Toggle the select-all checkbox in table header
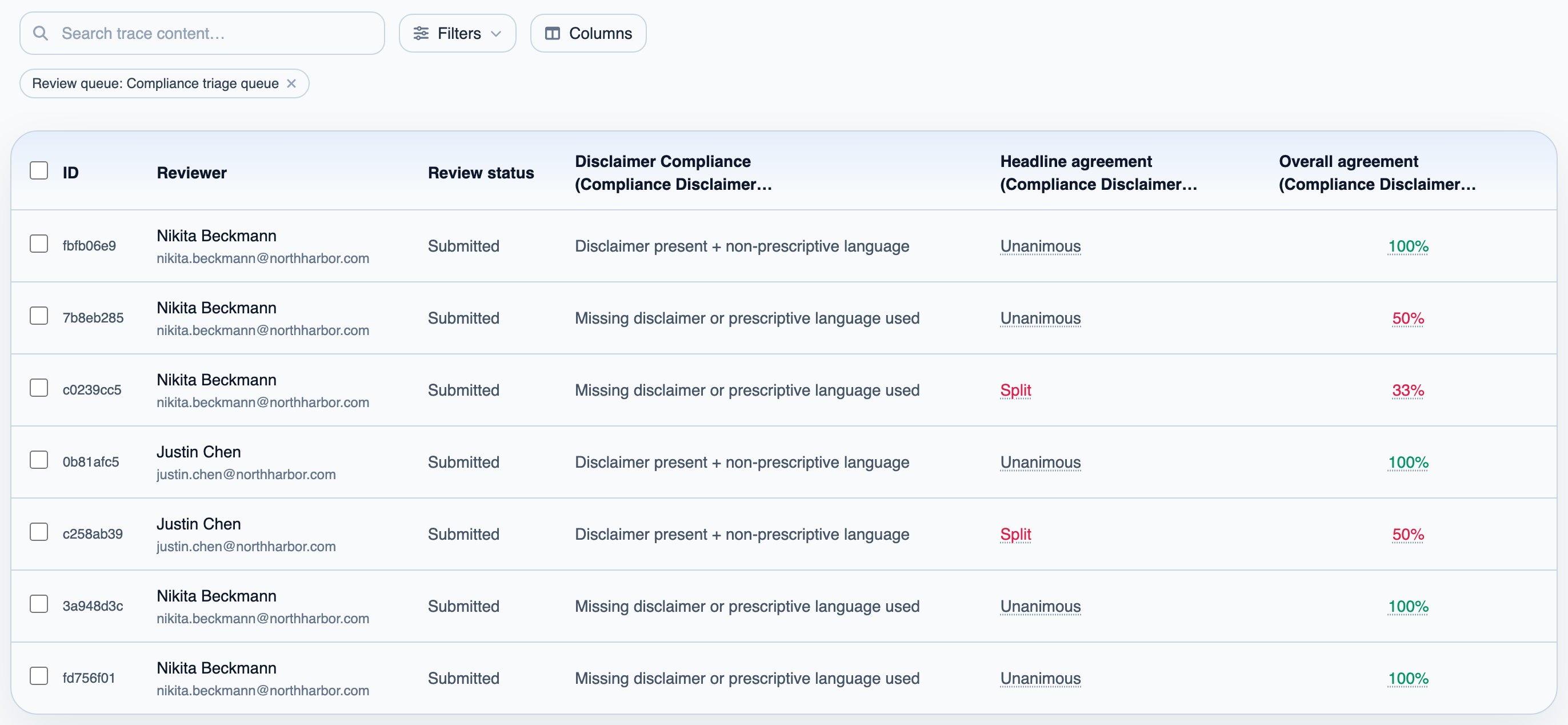The image size is (1568, 725). click(x=39, y=170)
